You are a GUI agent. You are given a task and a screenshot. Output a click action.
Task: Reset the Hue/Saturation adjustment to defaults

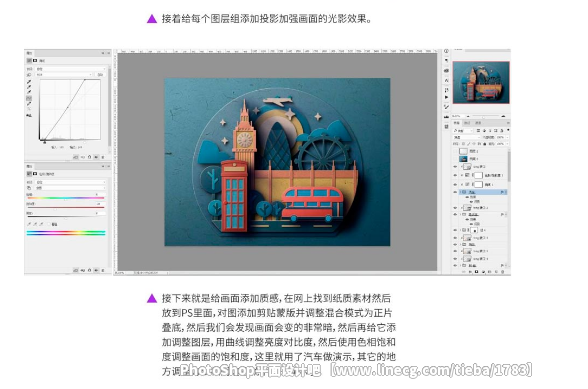coord(90,270)
